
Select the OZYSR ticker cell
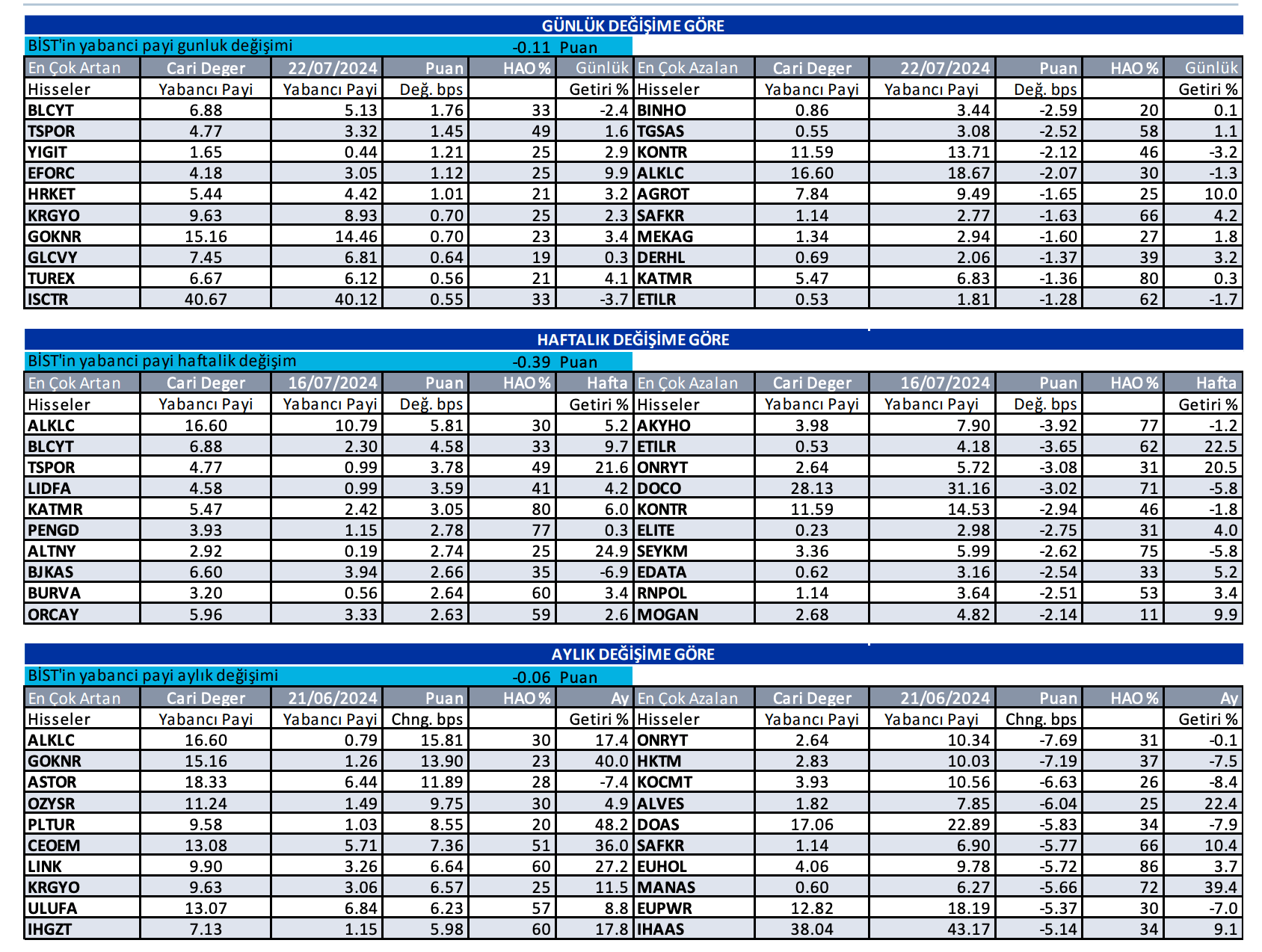point(51,804)
